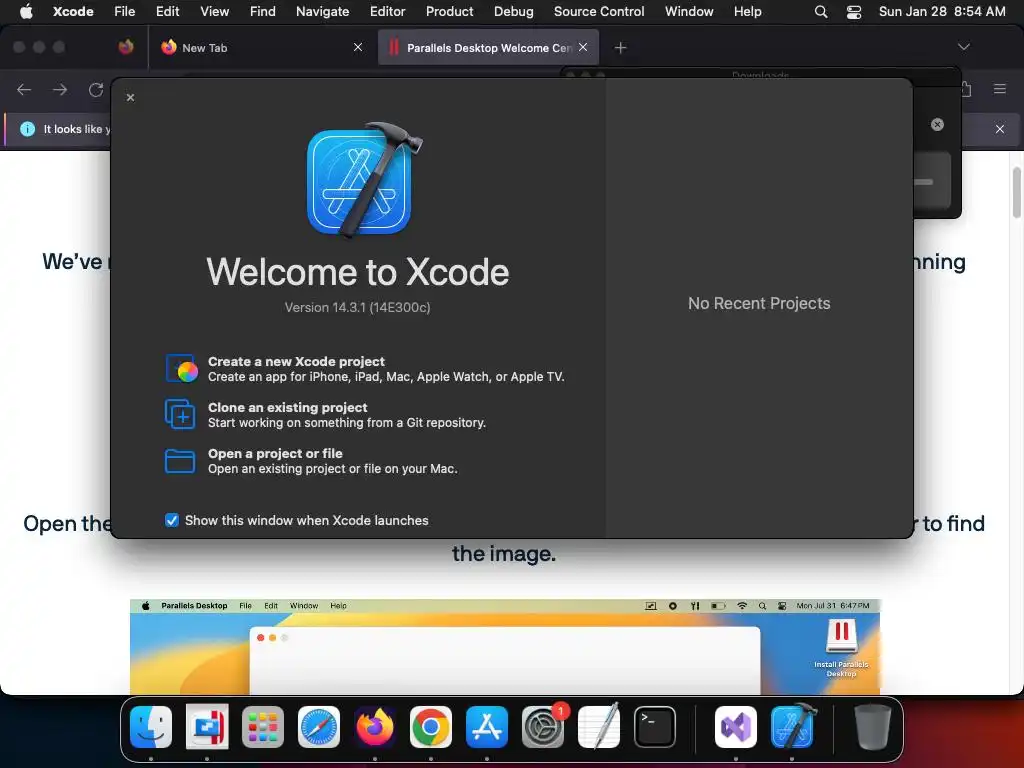Uncheck Show this window when Xcode launches
The image size is (1024, 768).
[172, 520]
